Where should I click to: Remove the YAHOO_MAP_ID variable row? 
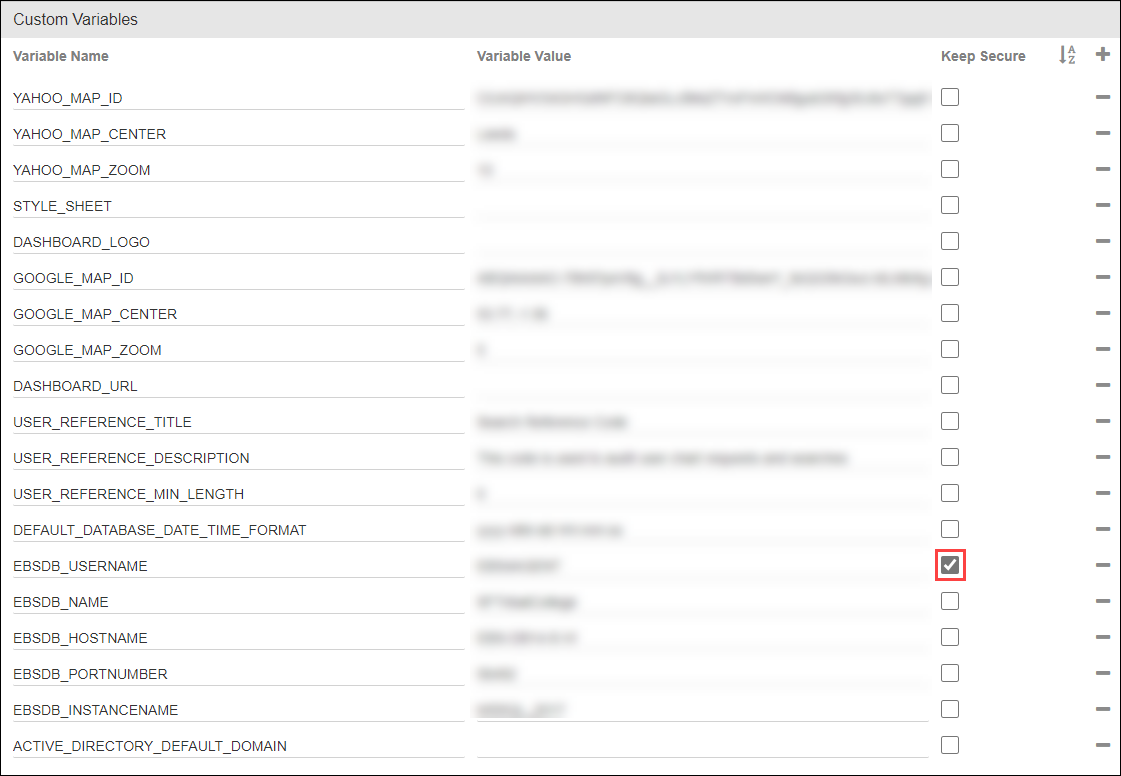[1103, 97]
